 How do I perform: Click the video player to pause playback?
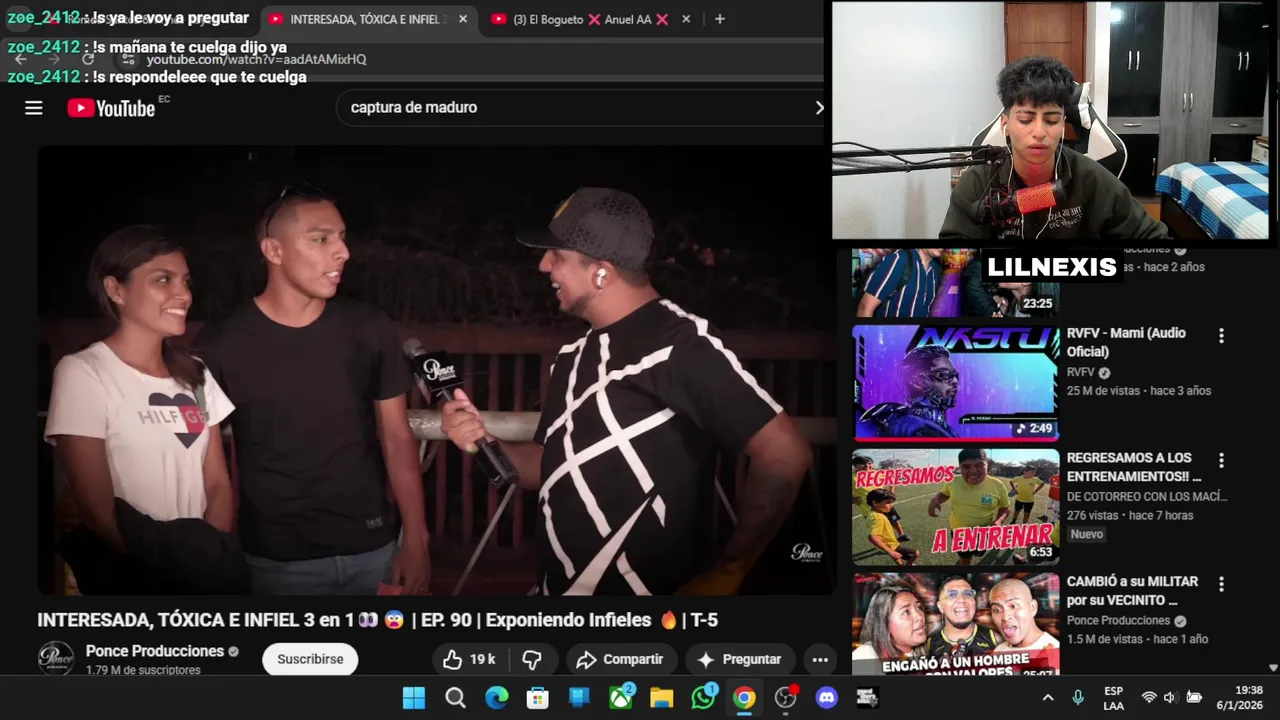coord(437,370)
